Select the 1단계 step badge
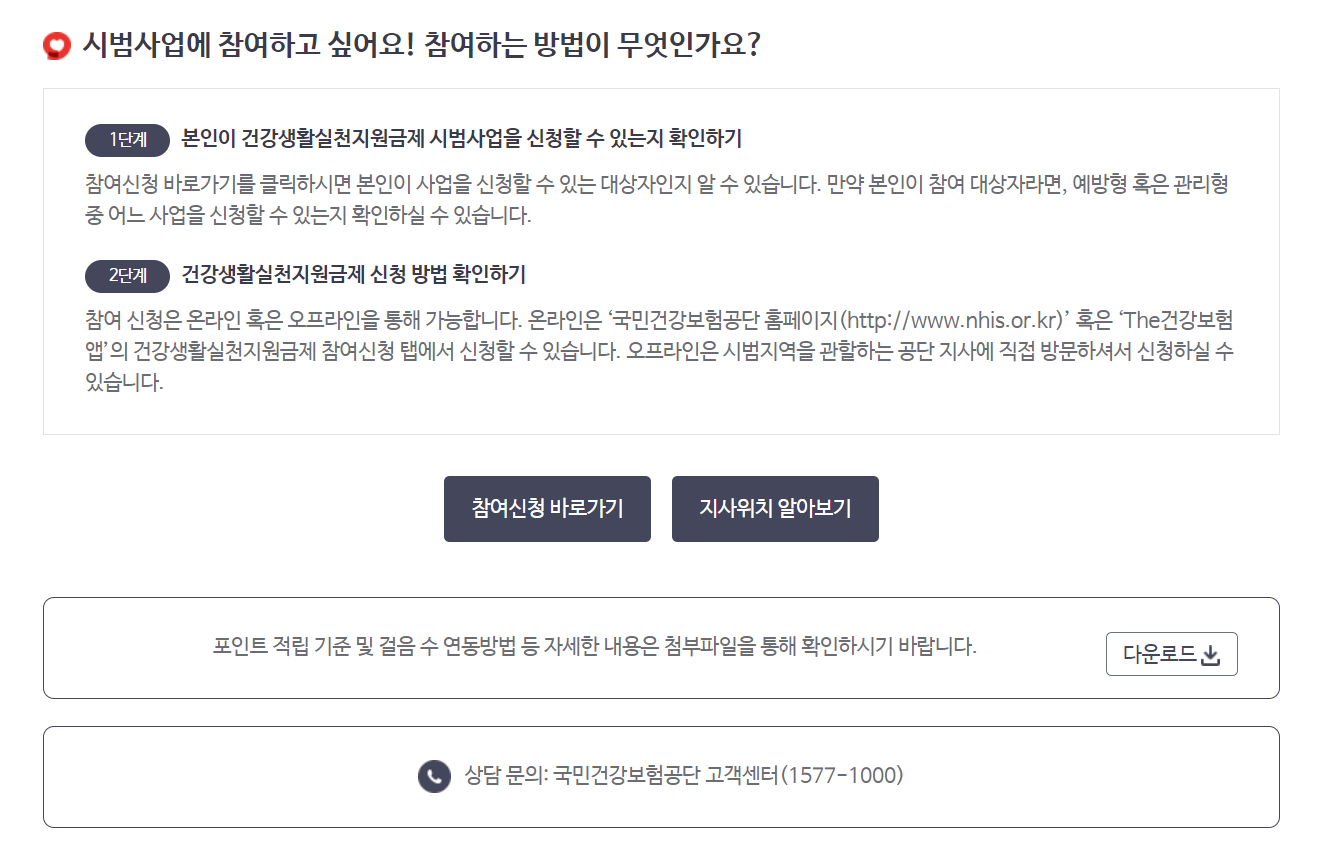This screenshot has height=857, width=1319. coord(126,139)
